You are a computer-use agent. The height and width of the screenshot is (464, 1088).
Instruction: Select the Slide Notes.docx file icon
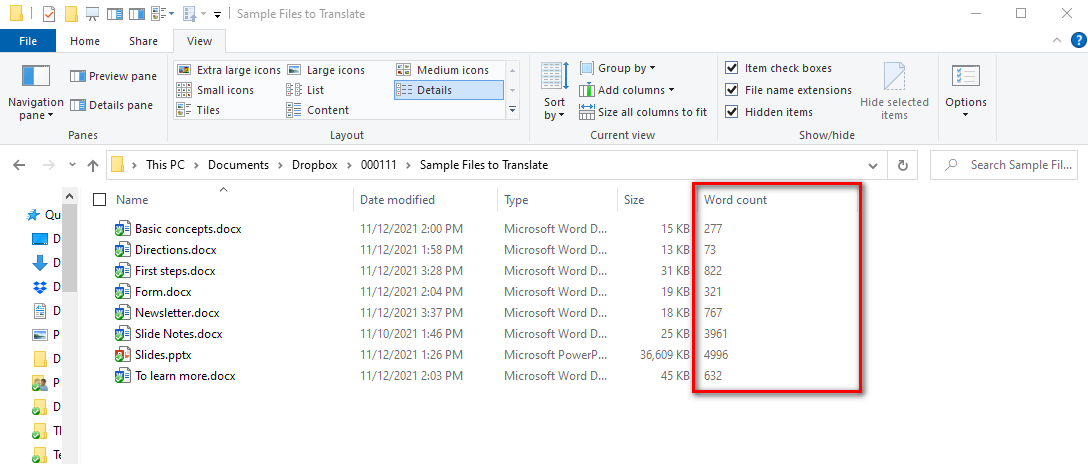tap(123, 334)
